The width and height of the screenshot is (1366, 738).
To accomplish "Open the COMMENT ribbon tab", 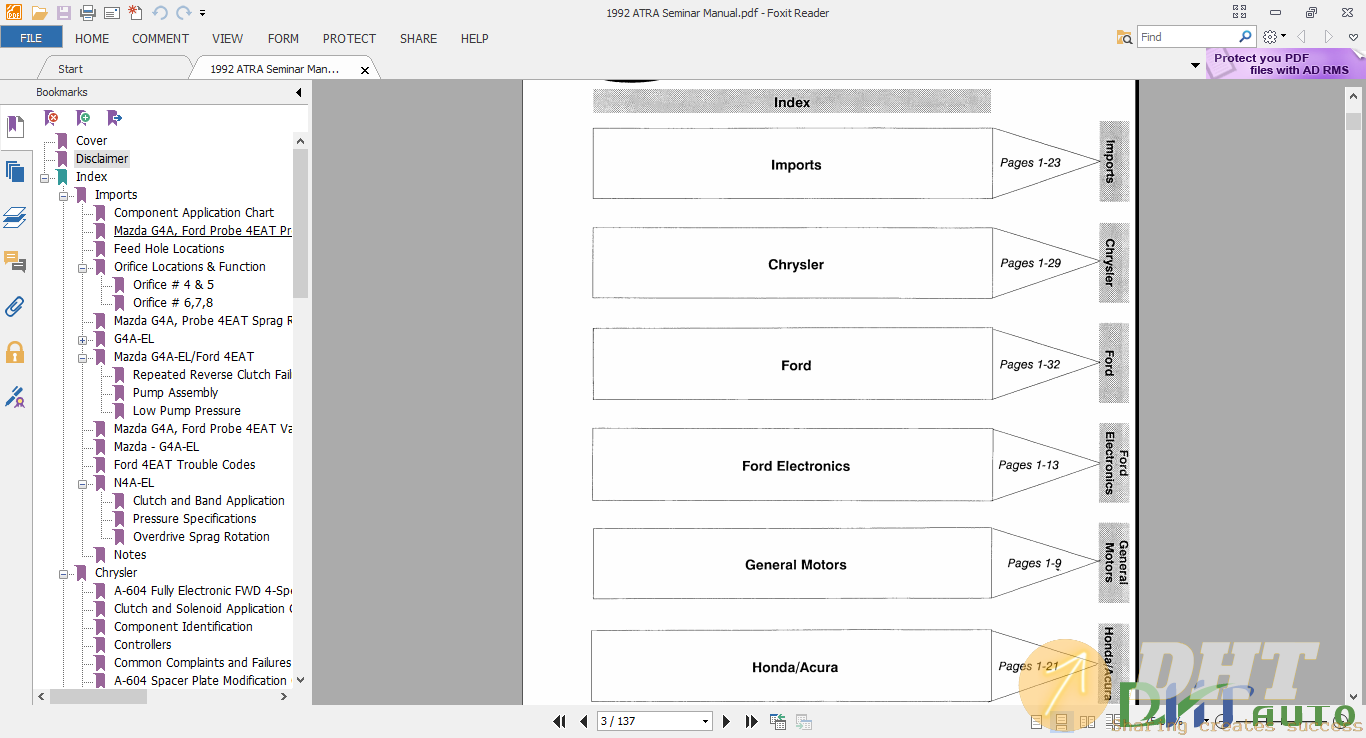I will (x=160, y=38).
